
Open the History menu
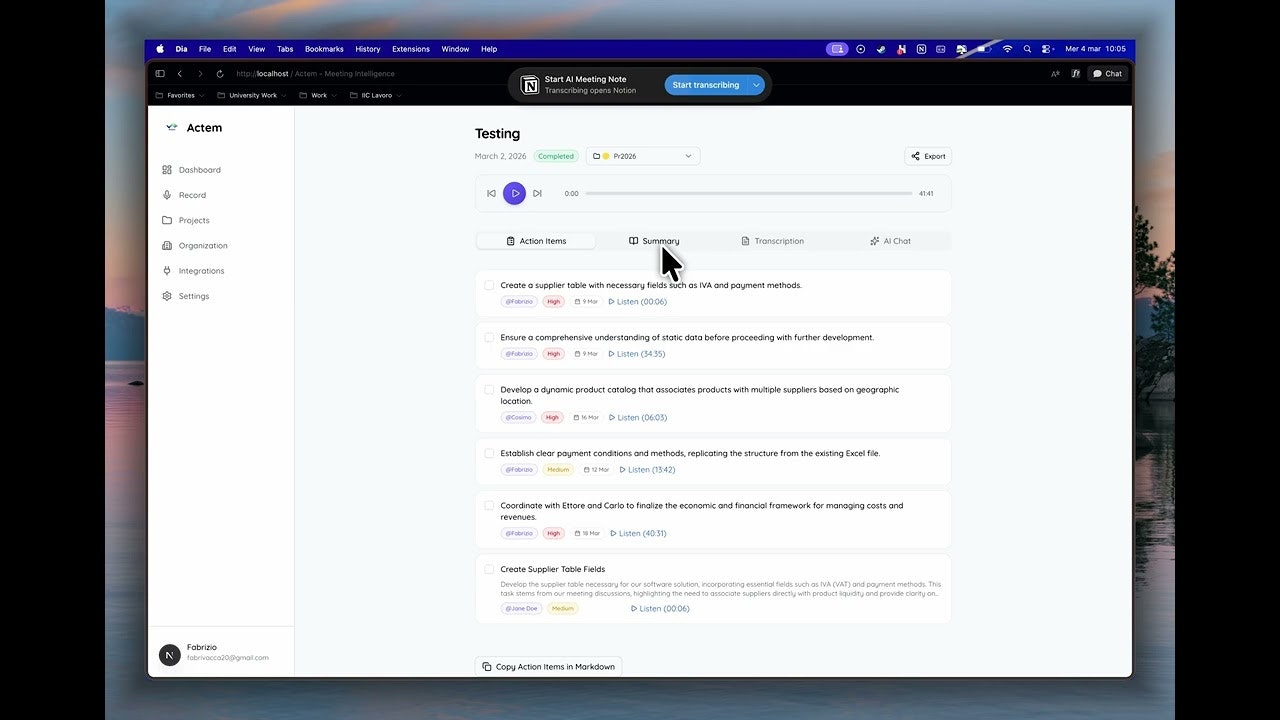(368, 49)
